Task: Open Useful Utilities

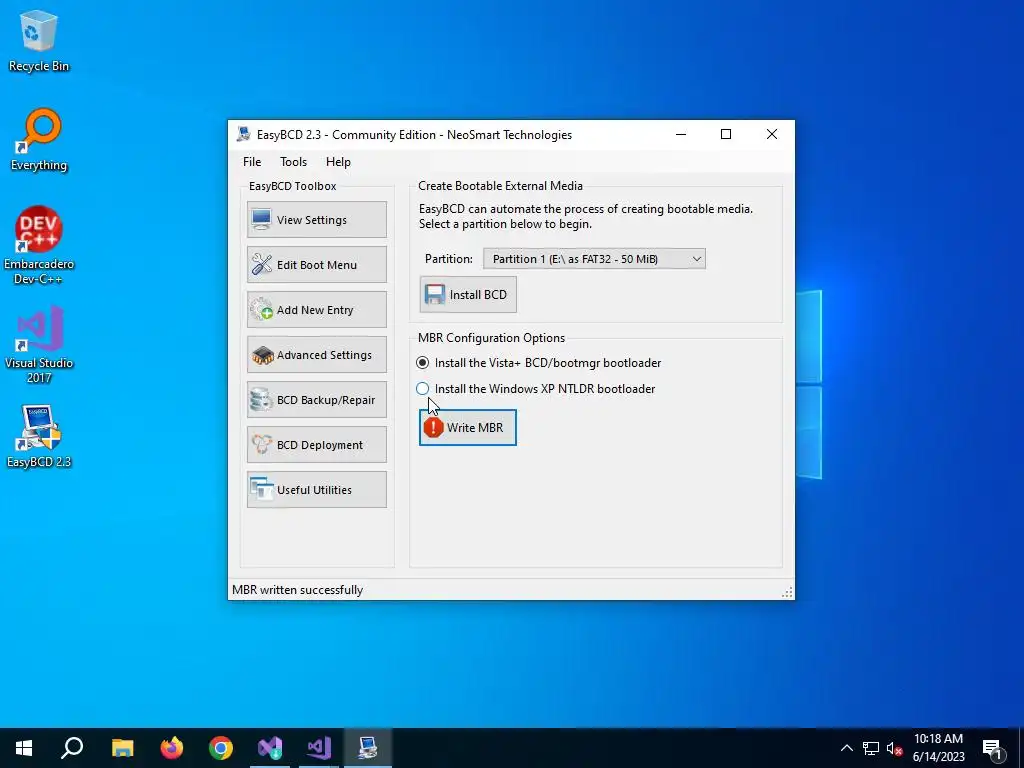Action: 317,490
